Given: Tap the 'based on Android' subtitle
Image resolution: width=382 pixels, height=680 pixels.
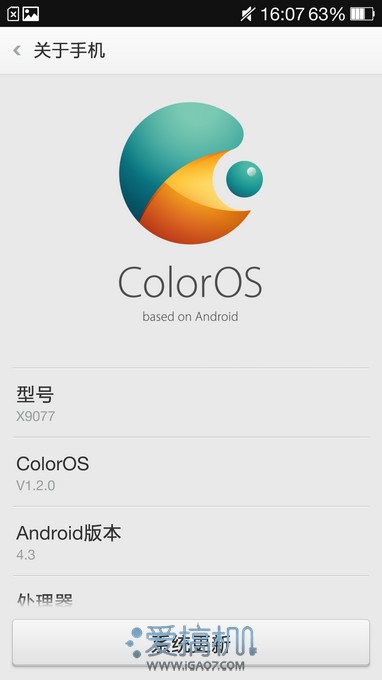Looking at the screenshot, I should pyautogui.click(x=190, y=316).
